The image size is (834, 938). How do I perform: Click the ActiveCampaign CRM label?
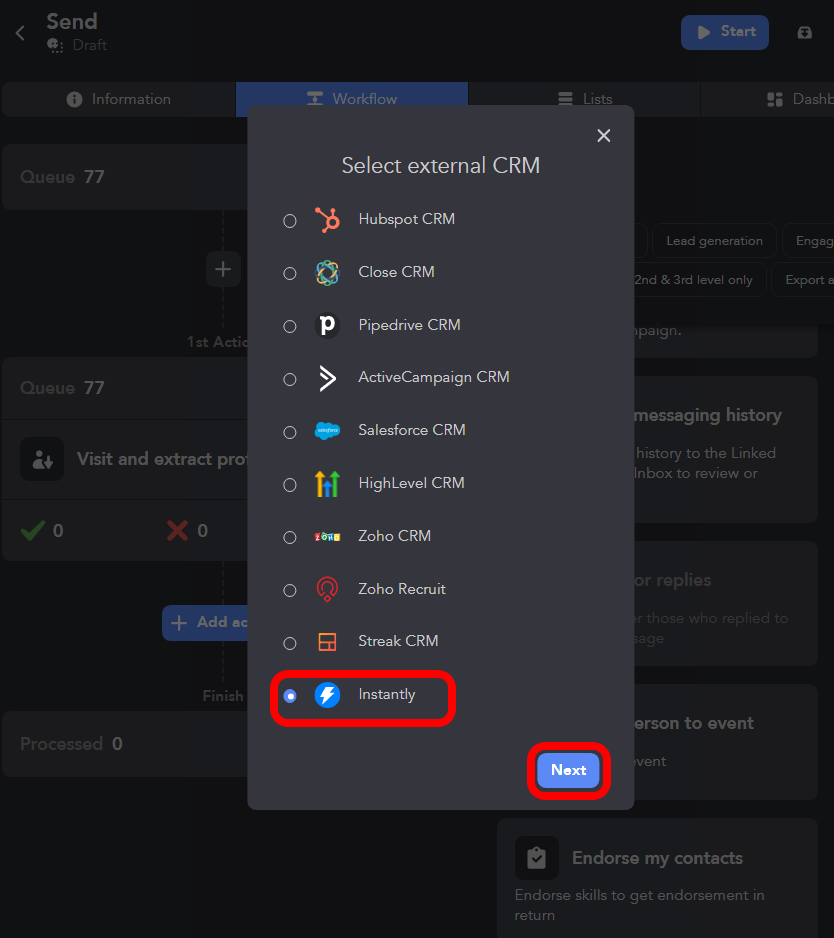coord(434,377)
